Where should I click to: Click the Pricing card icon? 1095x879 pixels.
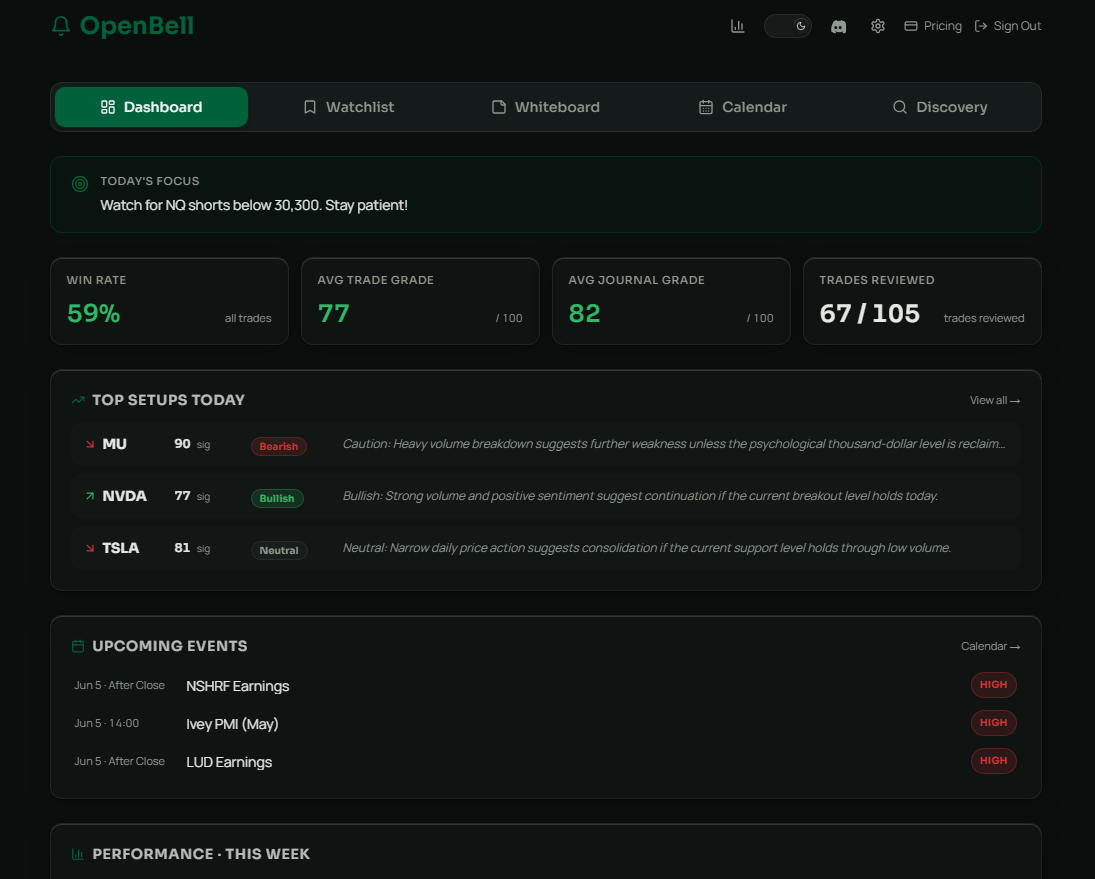click(x=911, y=26)
